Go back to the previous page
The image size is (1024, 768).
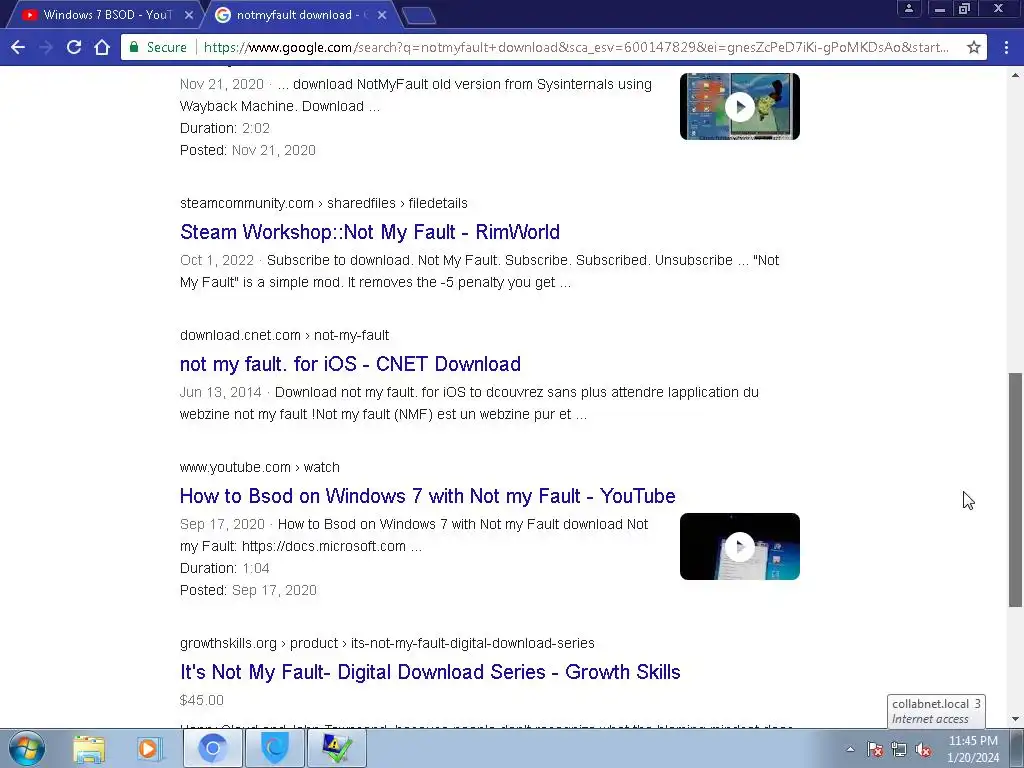coord(18,47)
